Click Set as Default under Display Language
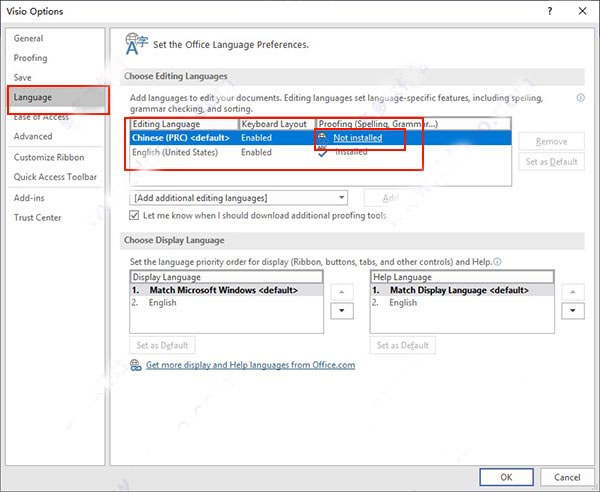The width and height of the screenshot is (600, 492). coord(162,345)
